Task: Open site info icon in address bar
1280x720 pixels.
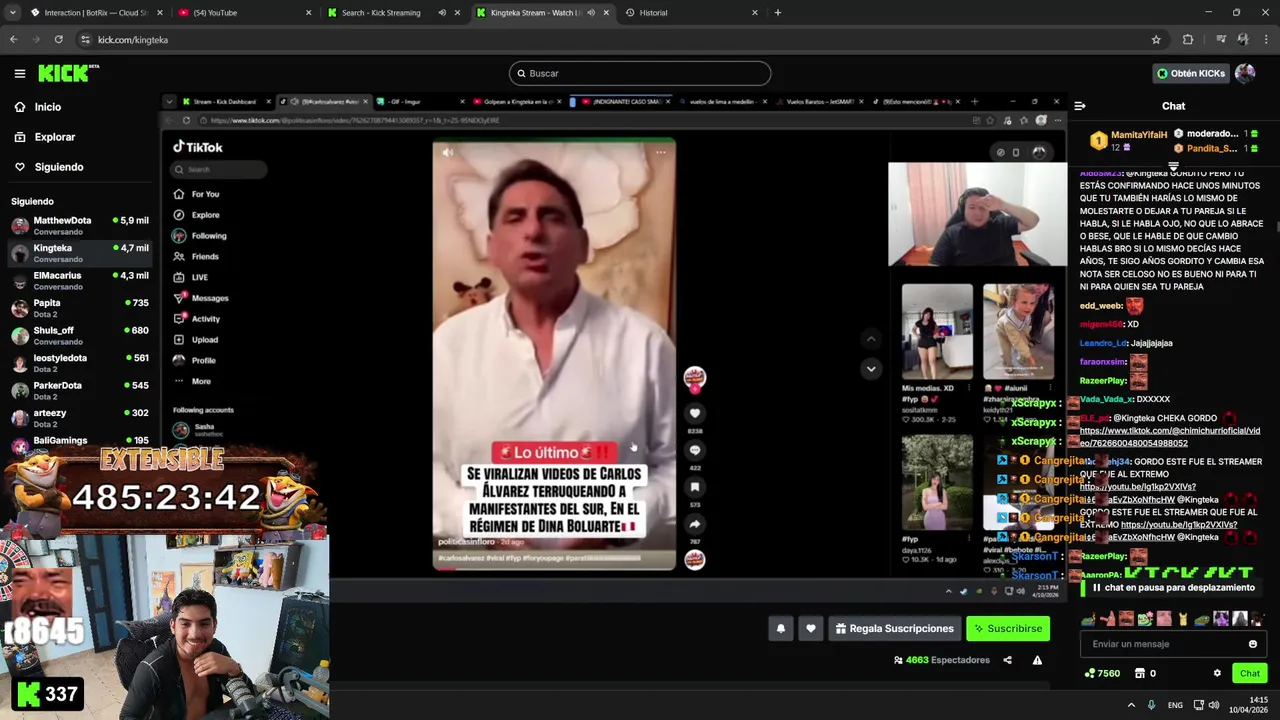Action: [86, 40]
